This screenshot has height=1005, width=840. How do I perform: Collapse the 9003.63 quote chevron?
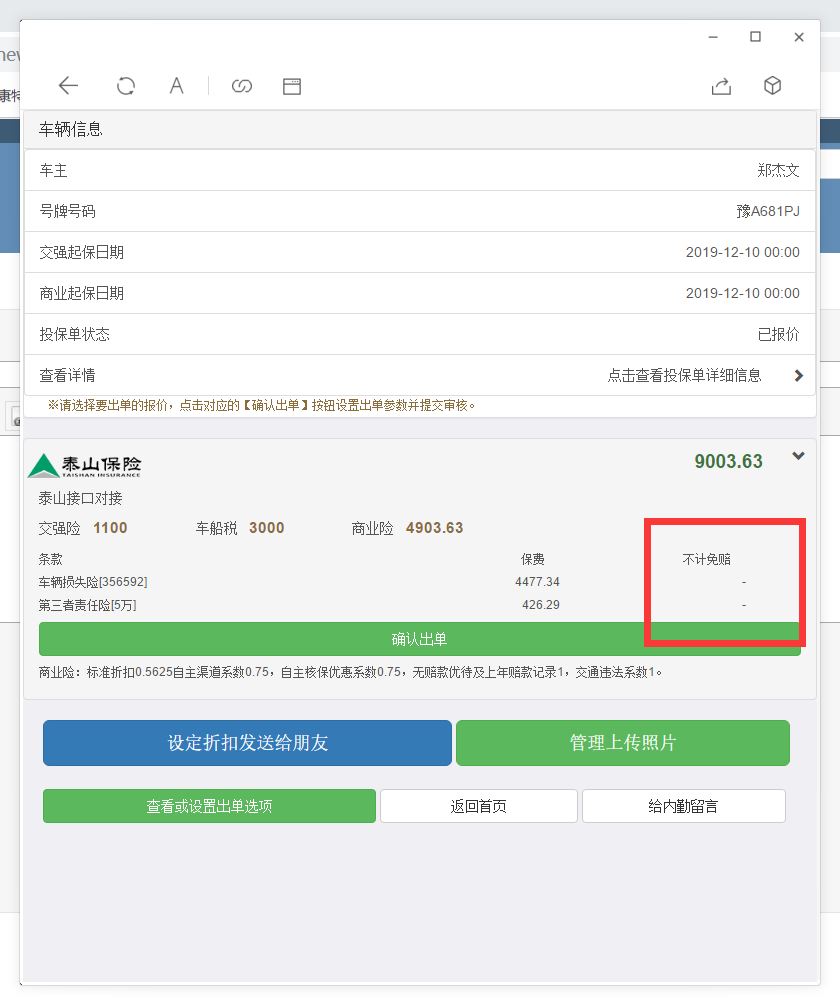click(x=798, y=456)
